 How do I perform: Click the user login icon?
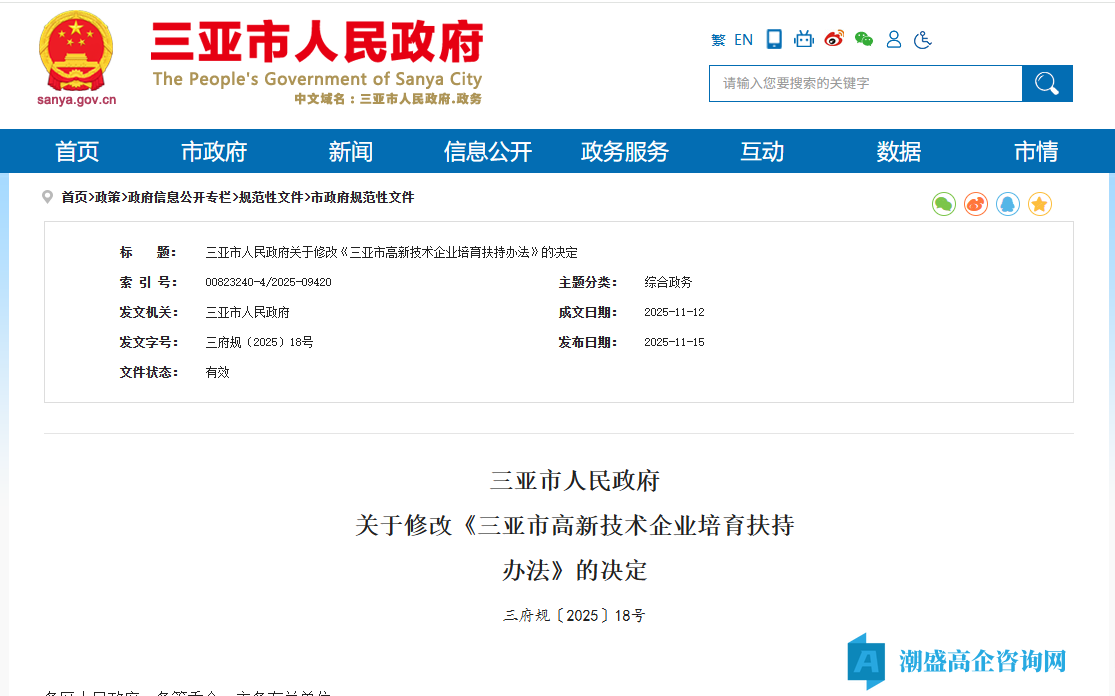pos(893,39)
